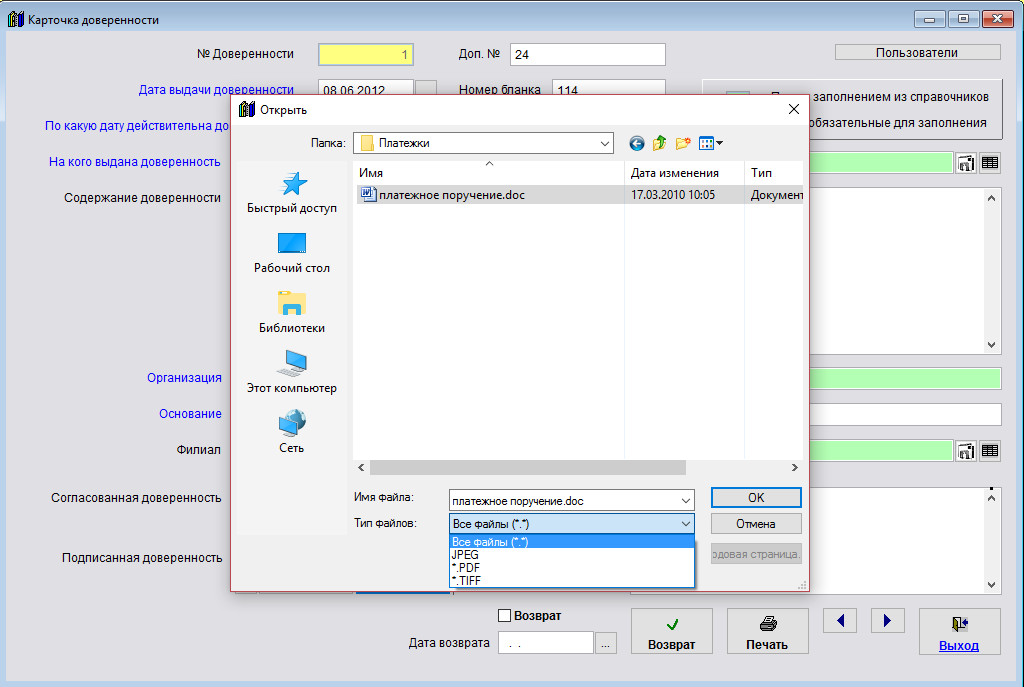This screenshot has height=687, width=1024.
Task: Select file платежное поручение.doc
Action: tap(452, 195)
